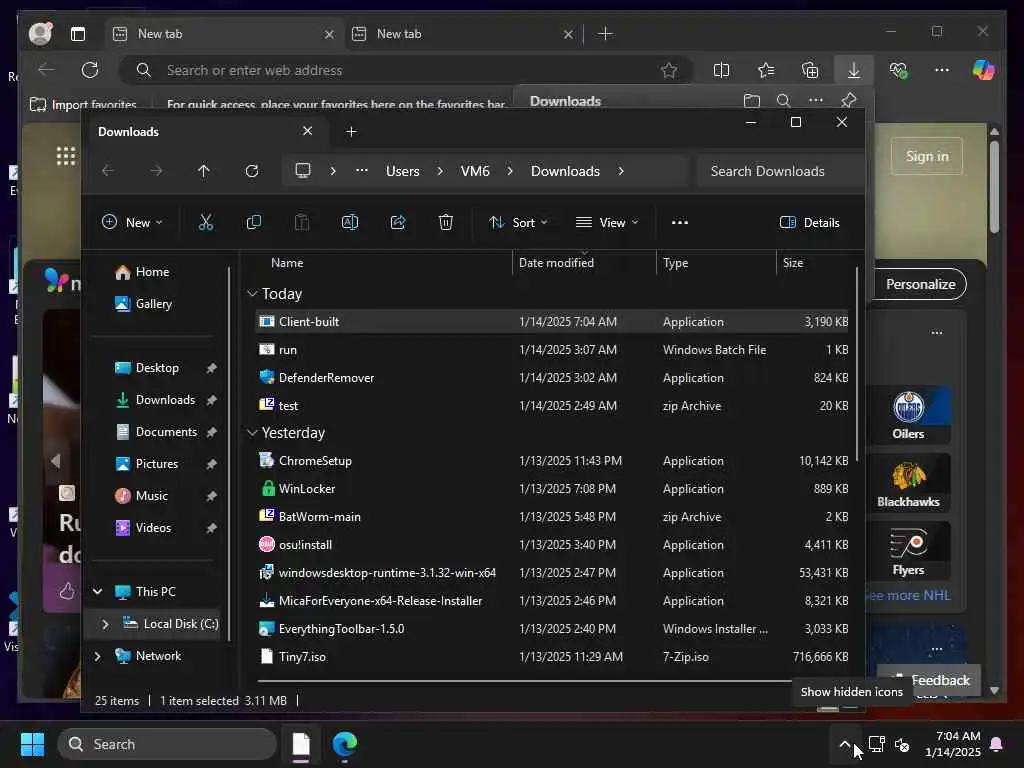Image resolution: width=1024 pixels, height=768 pixels.
Task: Click the Search Downloads box
Action: click(x=780, y=171)
